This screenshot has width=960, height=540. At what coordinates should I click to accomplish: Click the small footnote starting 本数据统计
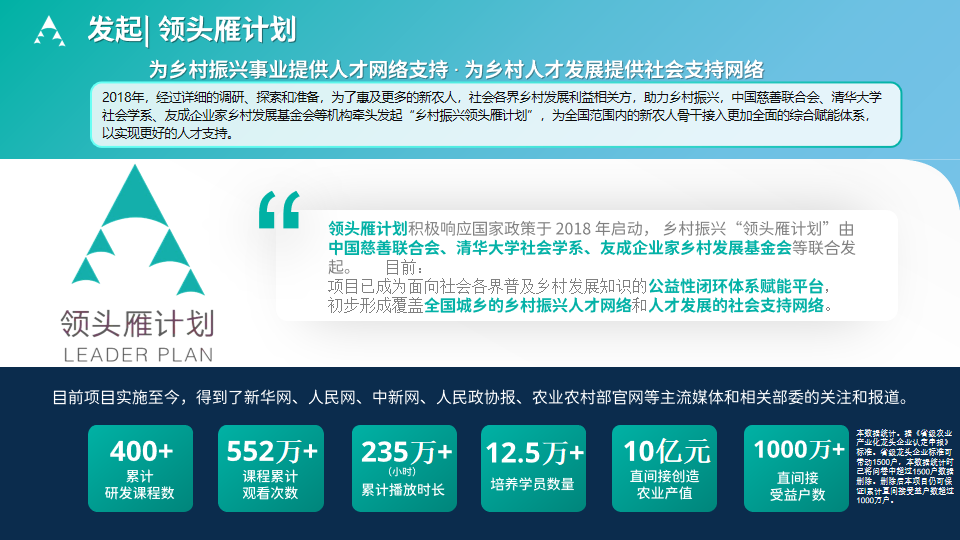(905, 467)
